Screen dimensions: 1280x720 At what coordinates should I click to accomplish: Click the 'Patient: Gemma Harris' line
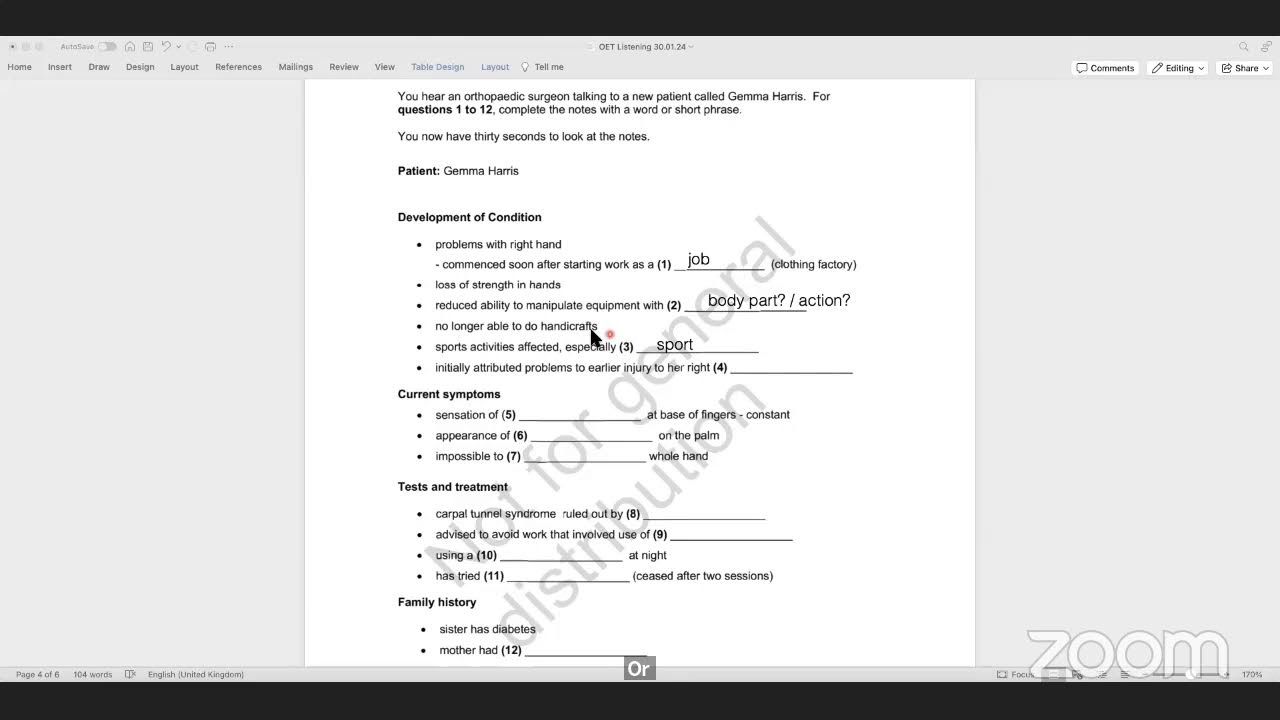coord(458,171)
